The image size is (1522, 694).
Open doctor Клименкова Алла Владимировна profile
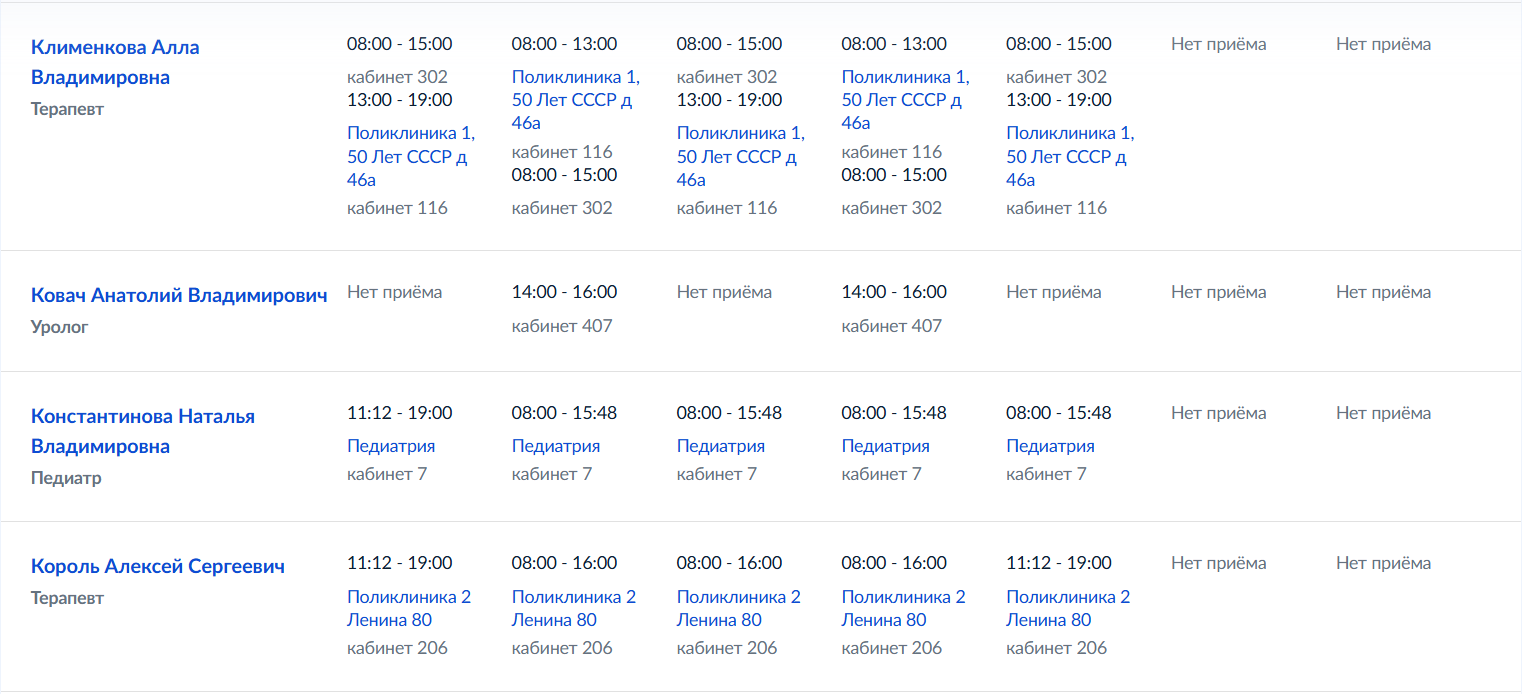click(115, 62)
